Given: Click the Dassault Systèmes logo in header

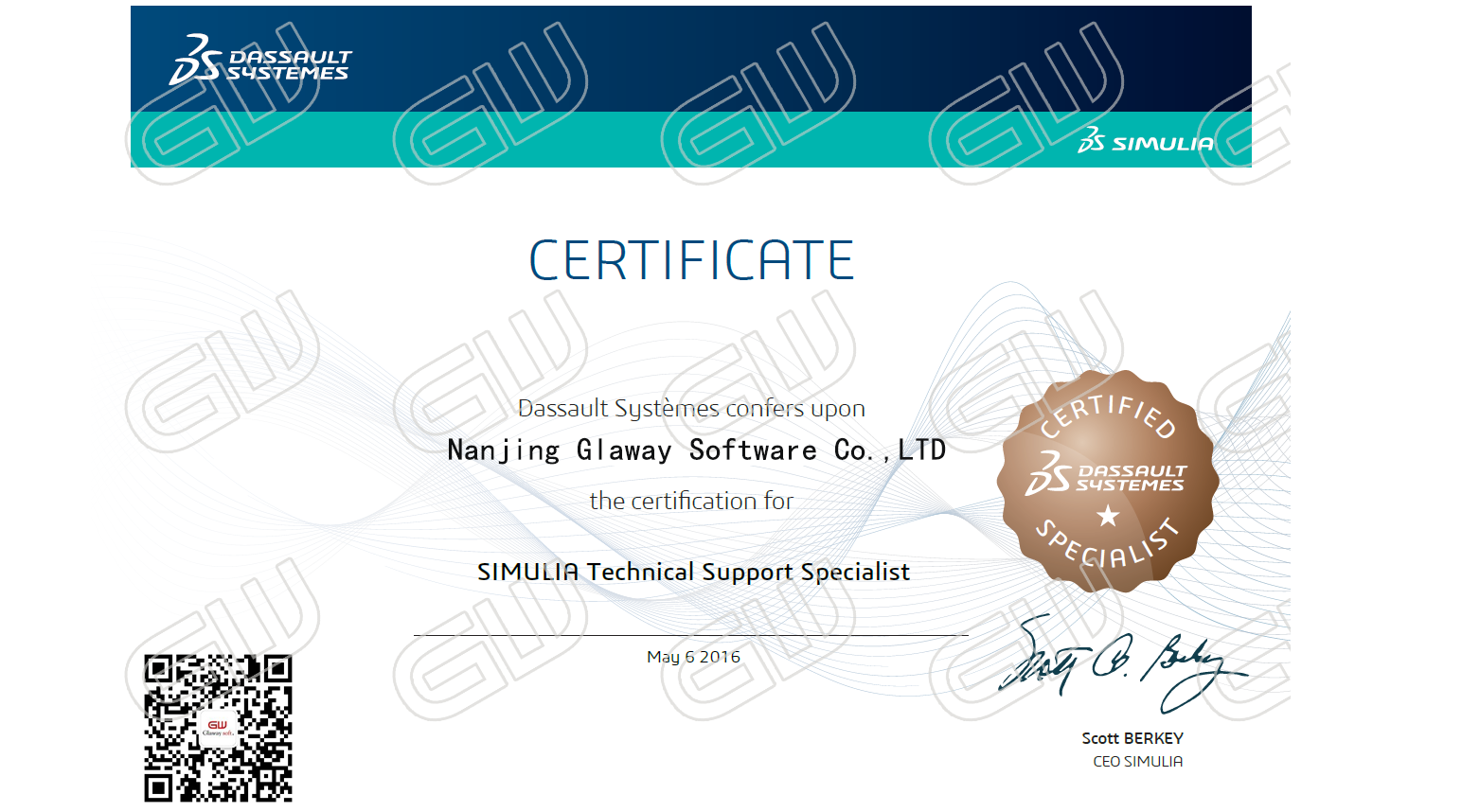Looking at the screenshot, I should point(260,60).
